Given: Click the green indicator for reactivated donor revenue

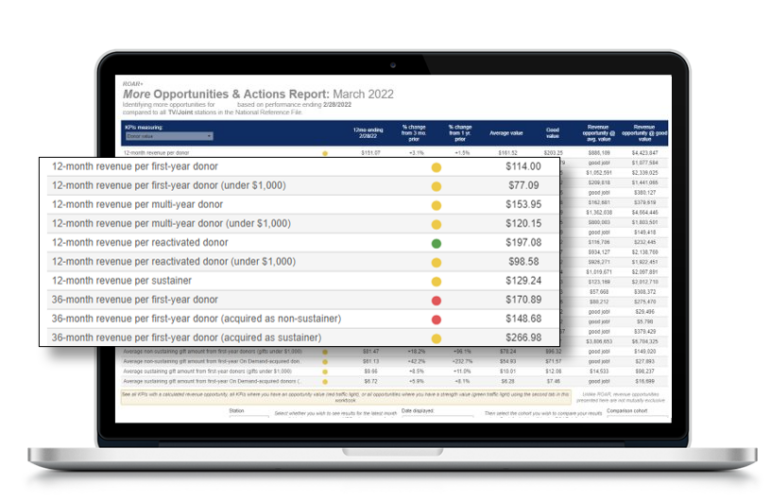Looking at the screenshot, I should [x=436, y=243].
